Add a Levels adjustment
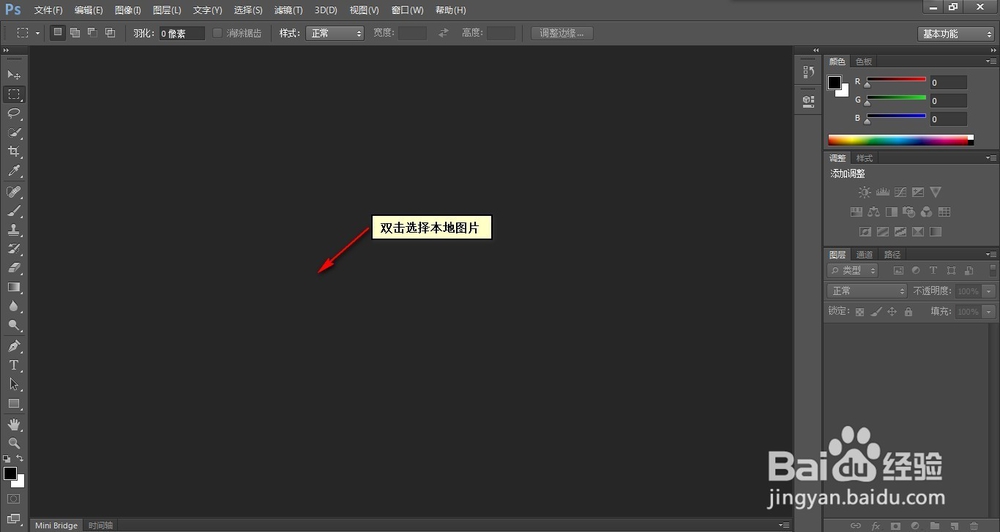 [883, 192]
